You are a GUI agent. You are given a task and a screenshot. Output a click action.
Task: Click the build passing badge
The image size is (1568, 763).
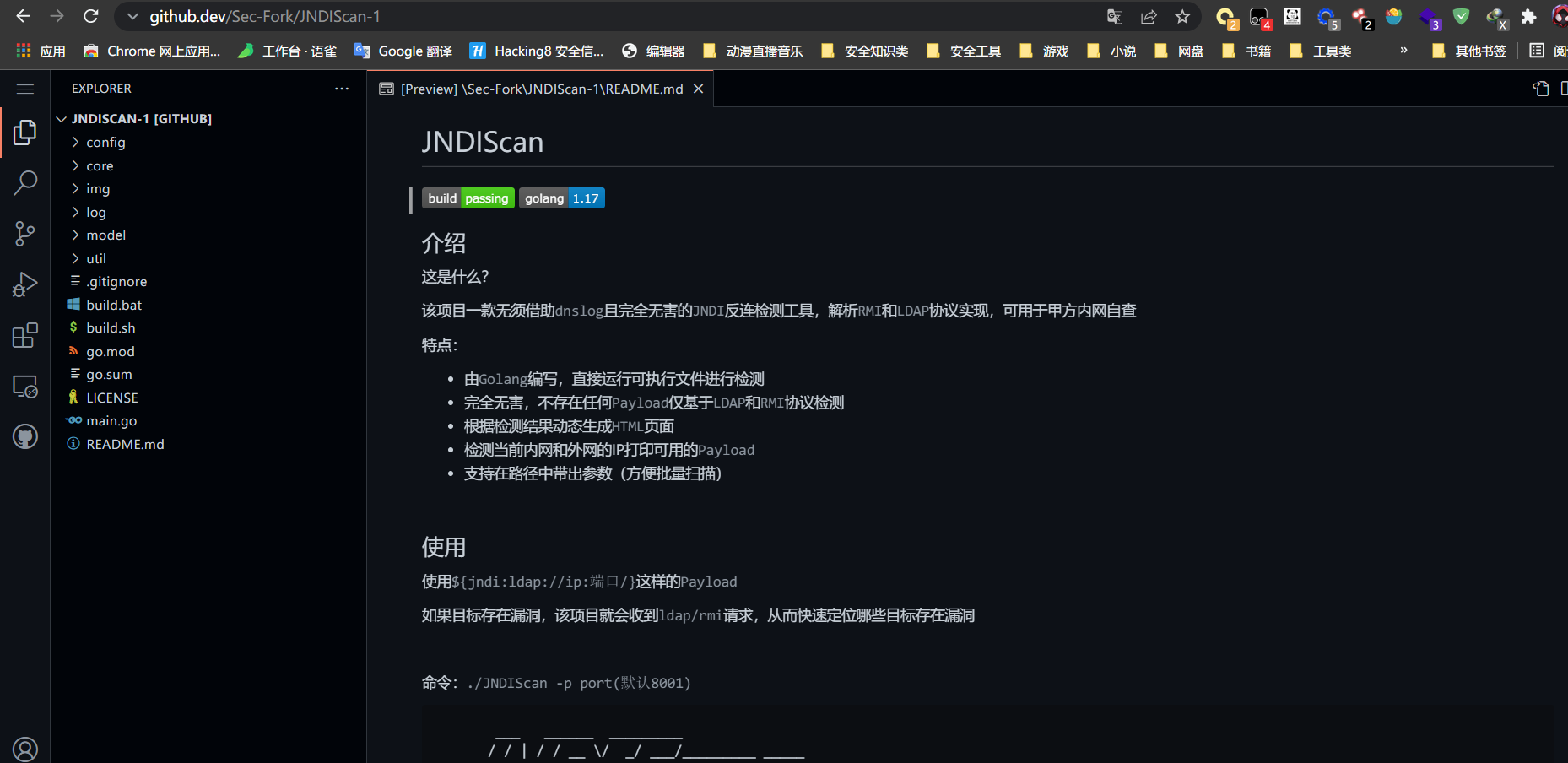(468, 198)
